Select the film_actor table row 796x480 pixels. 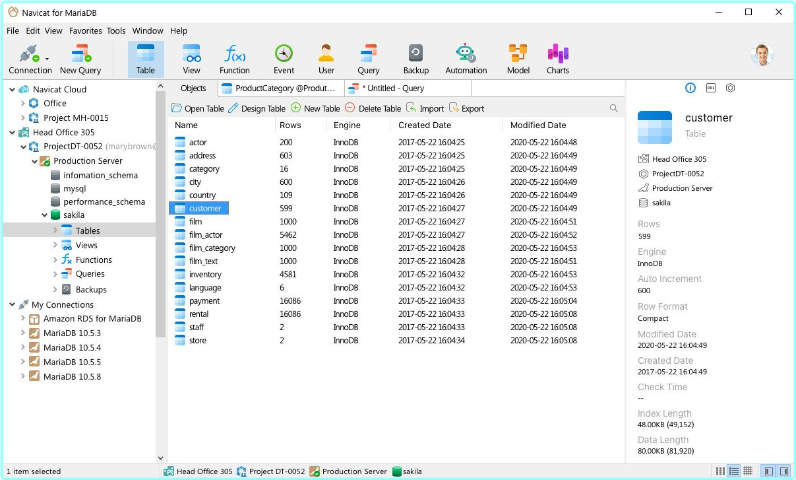pos(205,234)
